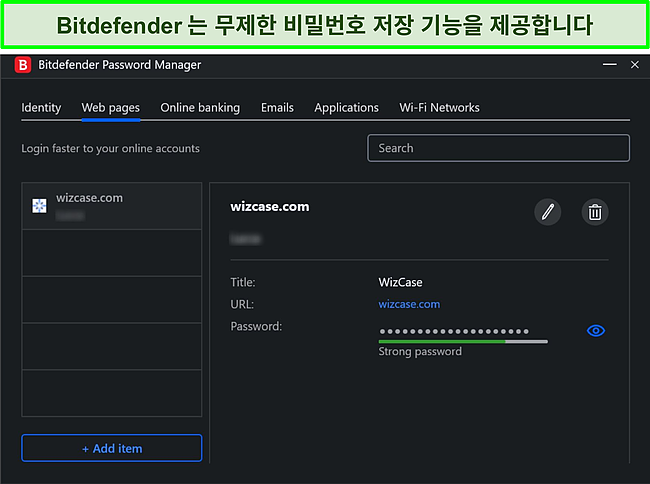
Task: Click the Title: field label
Action: tap(243, 283)
